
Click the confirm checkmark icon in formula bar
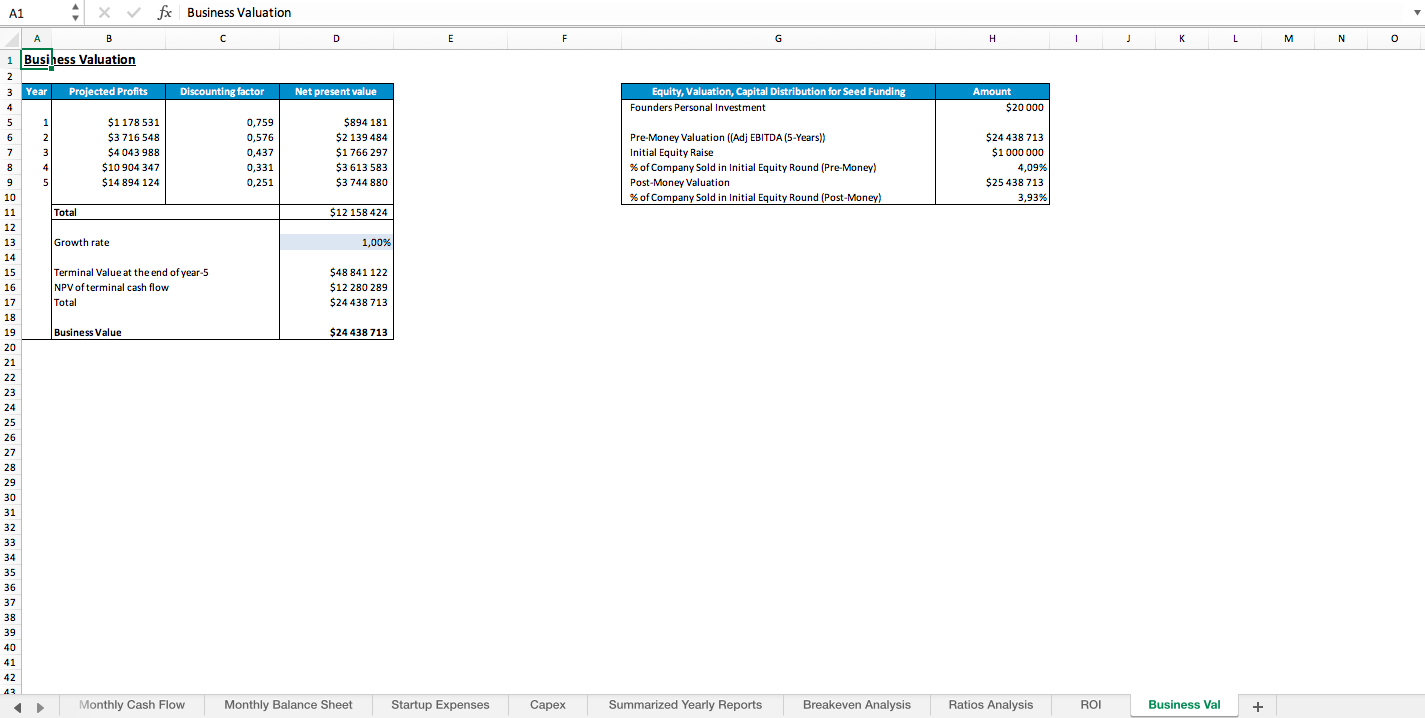click(x=133, y=12)
